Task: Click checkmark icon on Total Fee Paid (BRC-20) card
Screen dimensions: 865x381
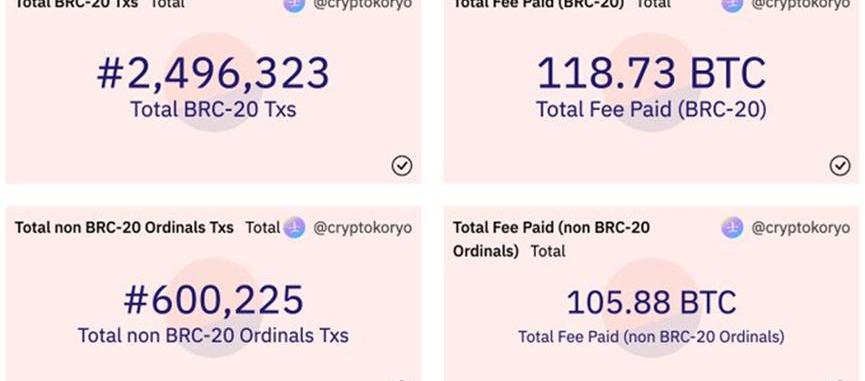Action: pyautogui.click(x=840, y=165)
